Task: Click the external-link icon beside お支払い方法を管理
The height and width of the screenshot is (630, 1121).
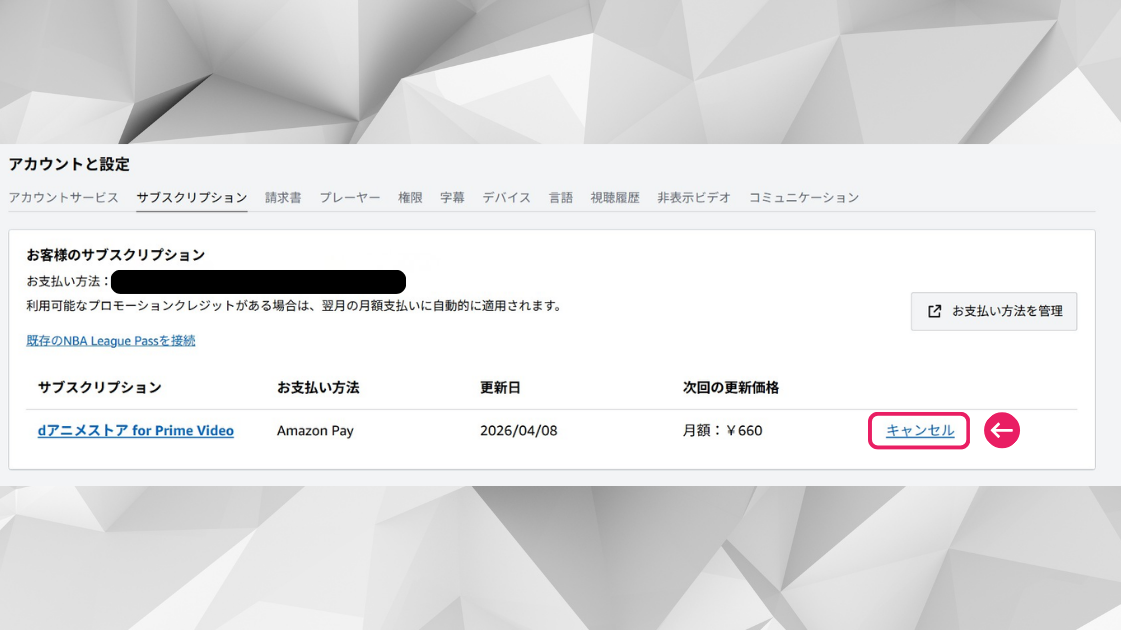Action: pos(935,311)
